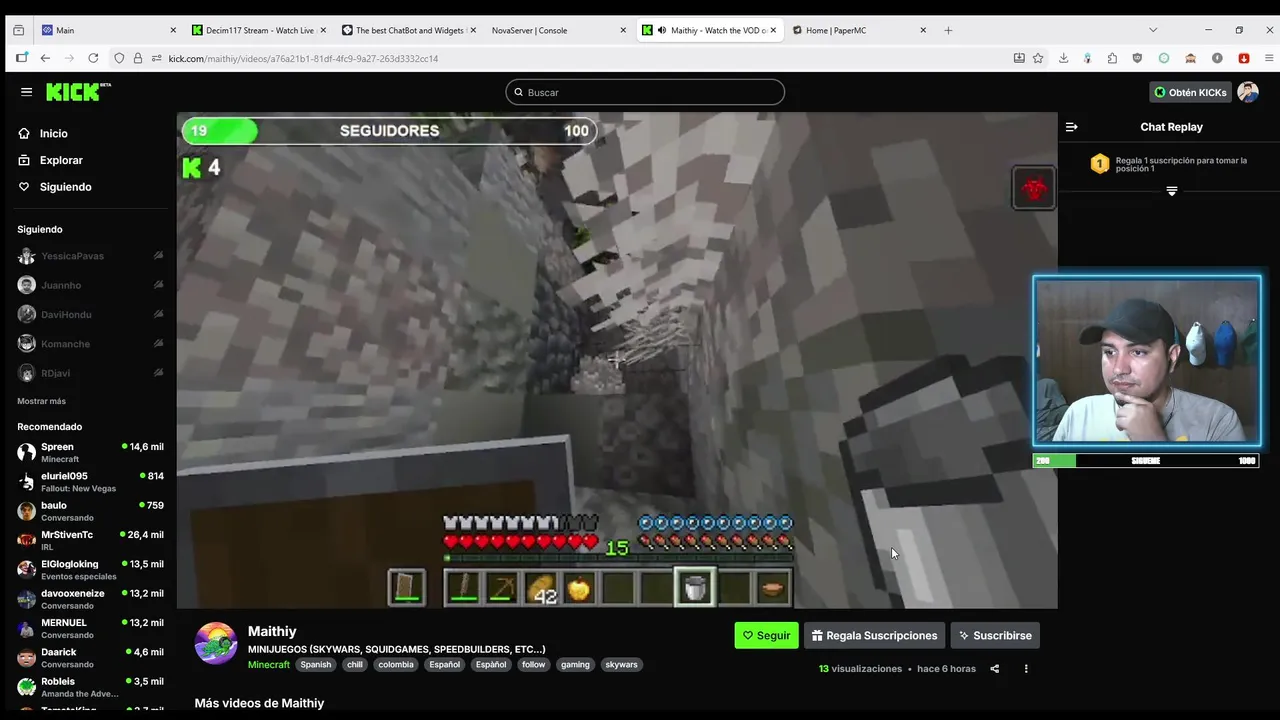1280x720 pixels.
Task: Open recommended channel Spreen
Action: [x=90, y=452]
